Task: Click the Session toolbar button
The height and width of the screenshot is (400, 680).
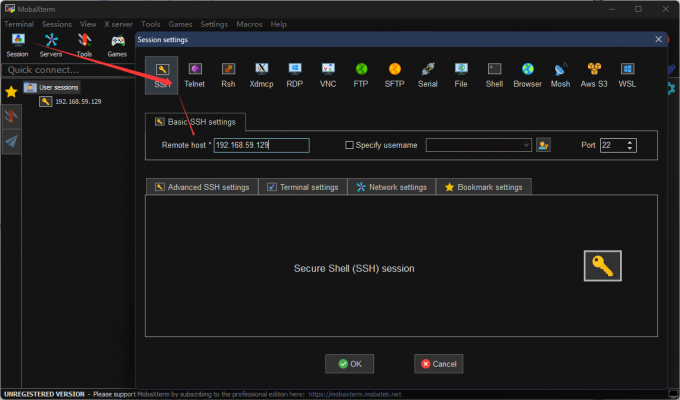Action: 17,45
